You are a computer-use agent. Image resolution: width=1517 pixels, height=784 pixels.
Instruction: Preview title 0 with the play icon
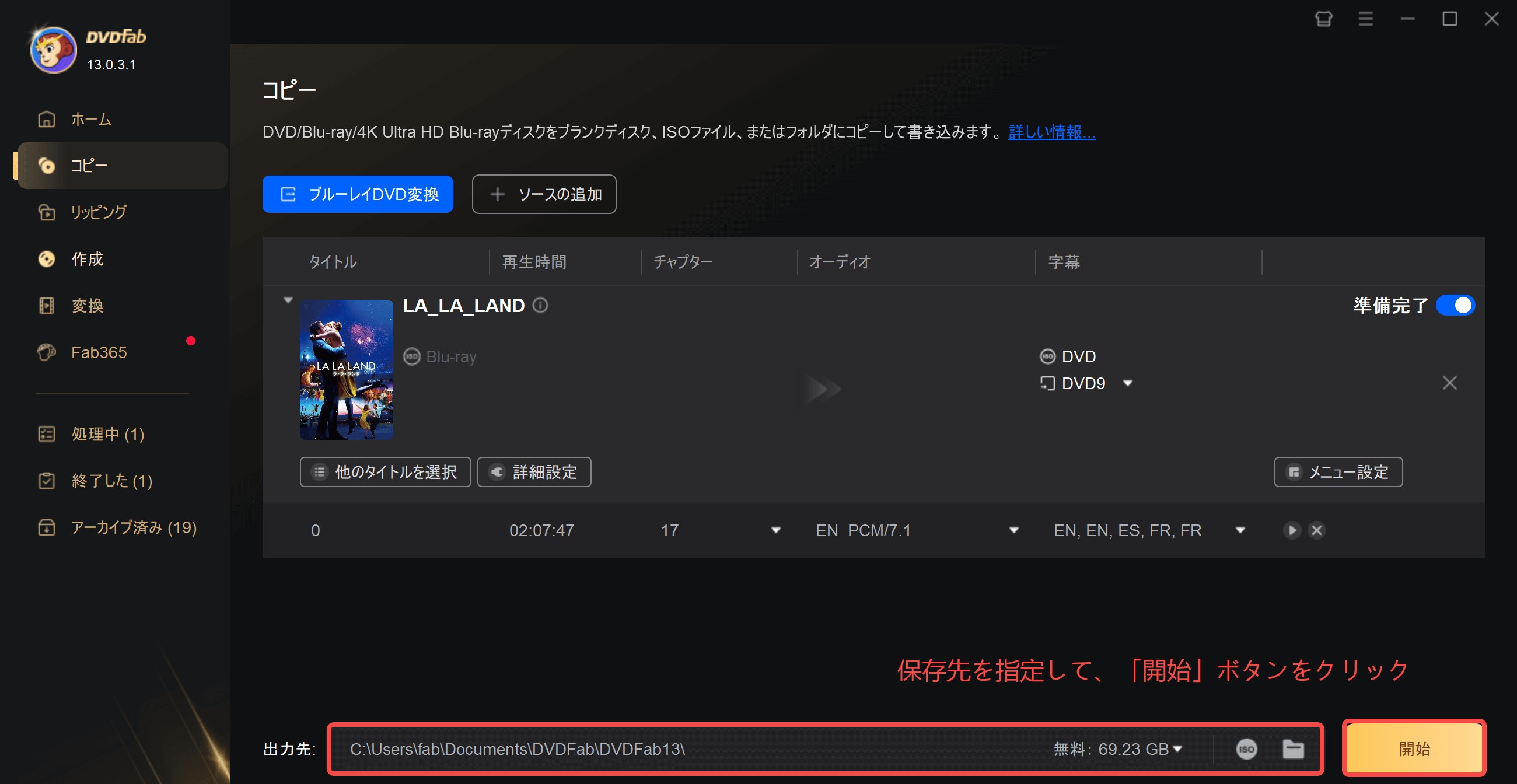pyautogui.click(x=1292, y=530)
